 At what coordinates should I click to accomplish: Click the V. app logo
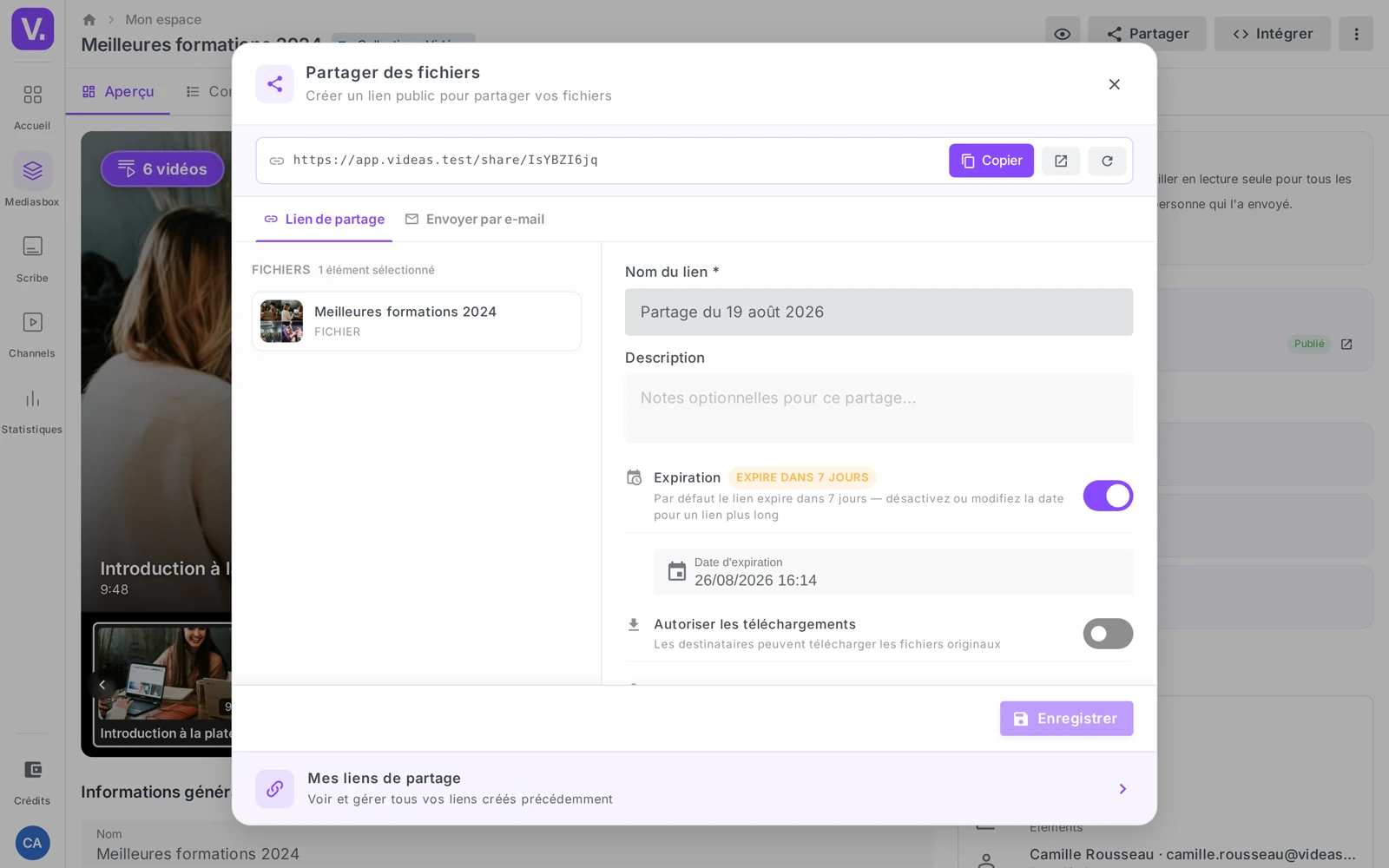click(33, 29)
